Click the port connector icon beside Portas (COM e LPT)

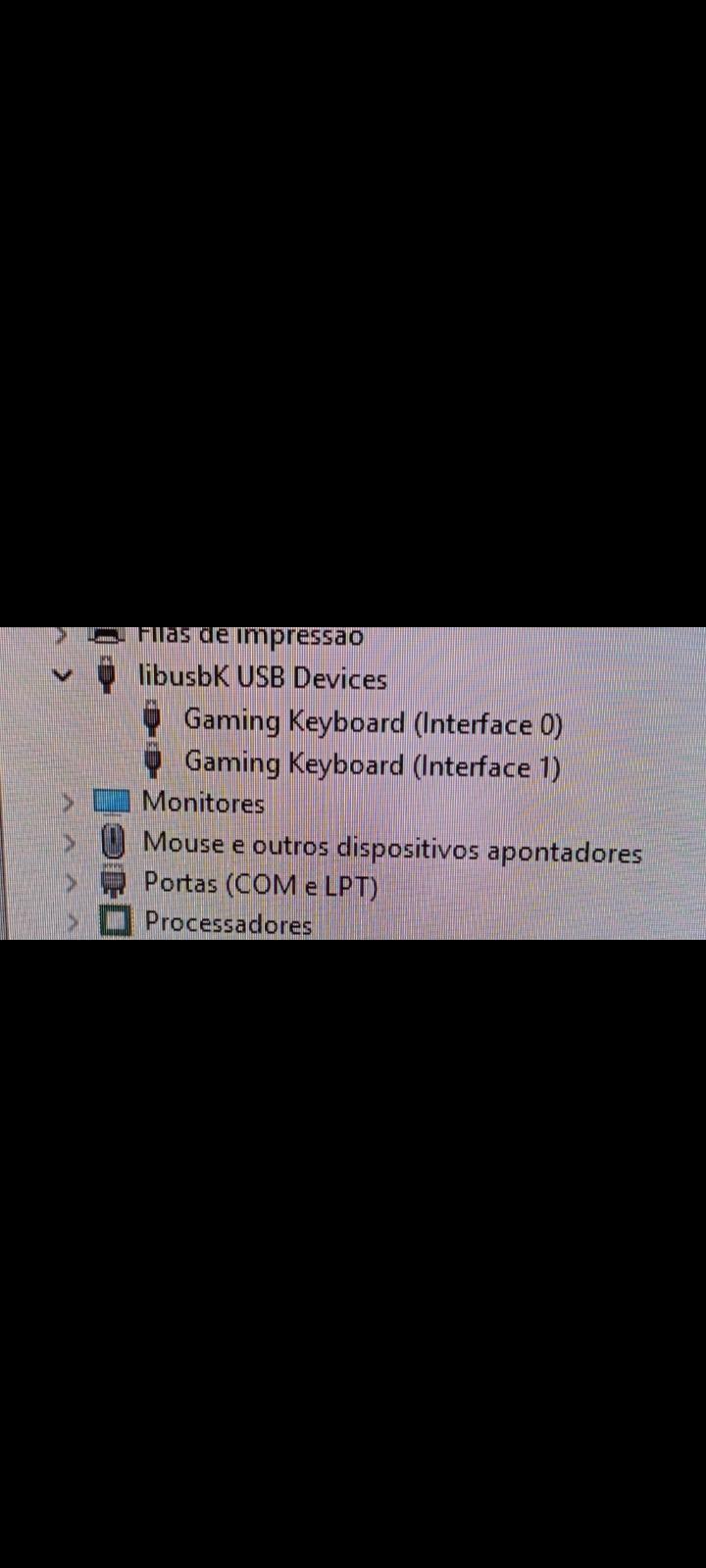[x=115, y=883]
